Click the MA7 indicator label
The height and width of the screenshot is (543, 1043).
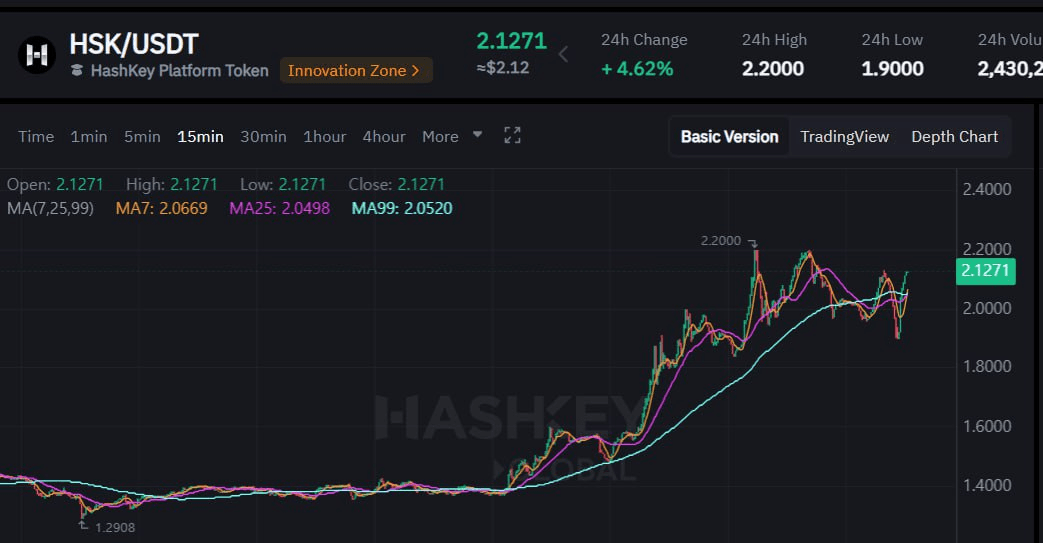[161, 208]
